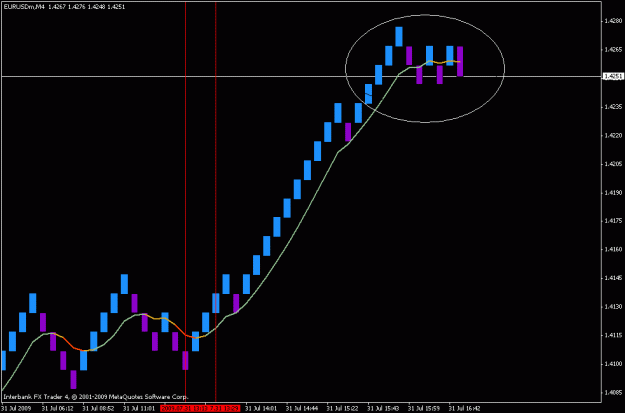Click the 1.4145 price scale label
Image resolution: width=625 pixels, height=413 pixels.
[x=613, y=278]
